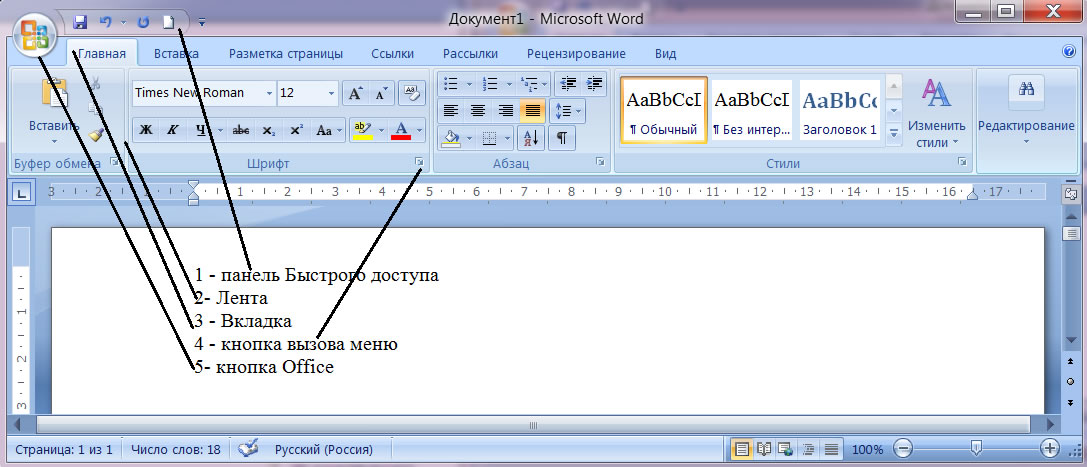Click the Bullets list icon
Viewport: 1087px width, 467px height.
tap(451, 84)
